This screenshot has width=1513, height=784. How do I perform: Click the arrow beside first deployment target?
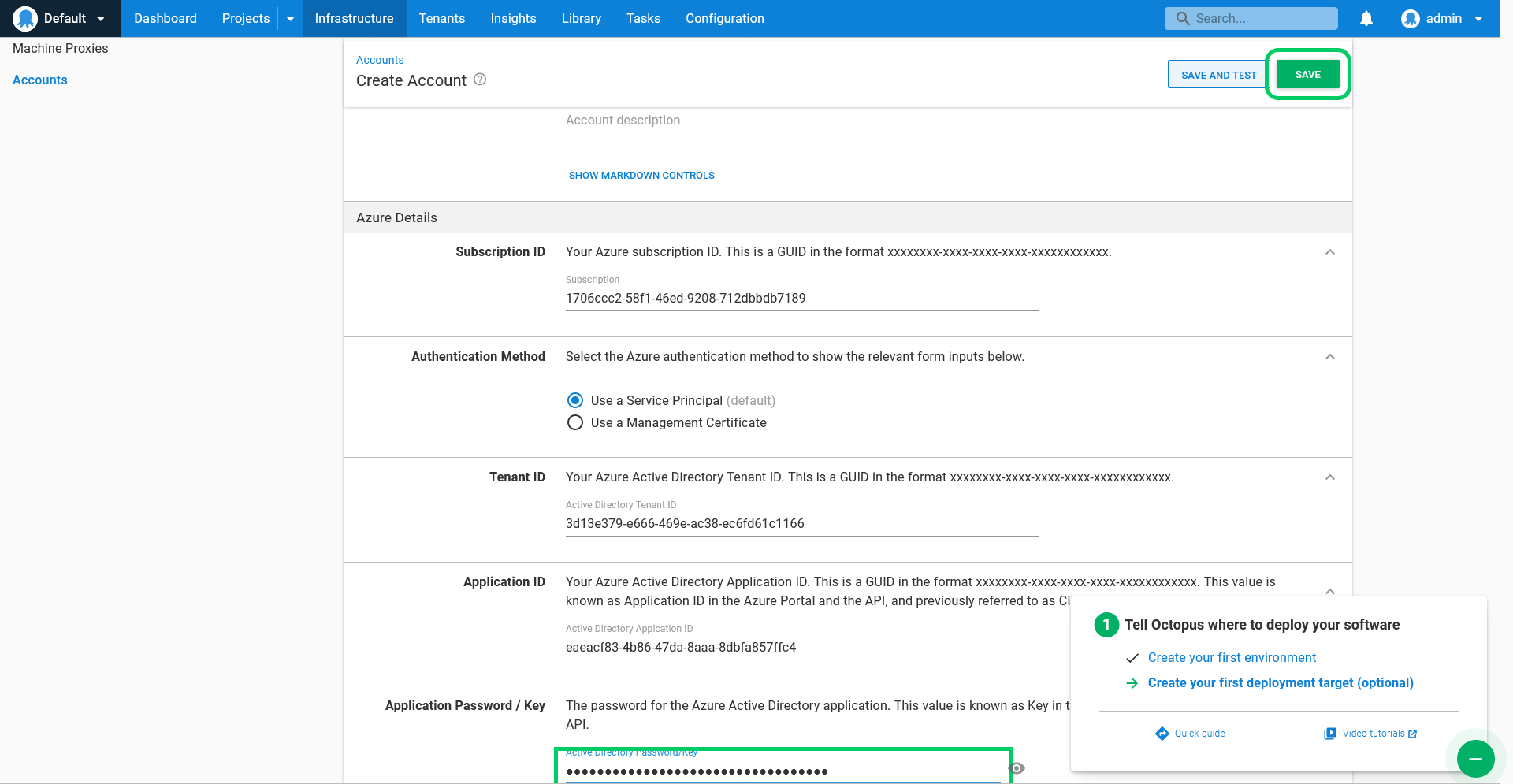(1132, 683)
